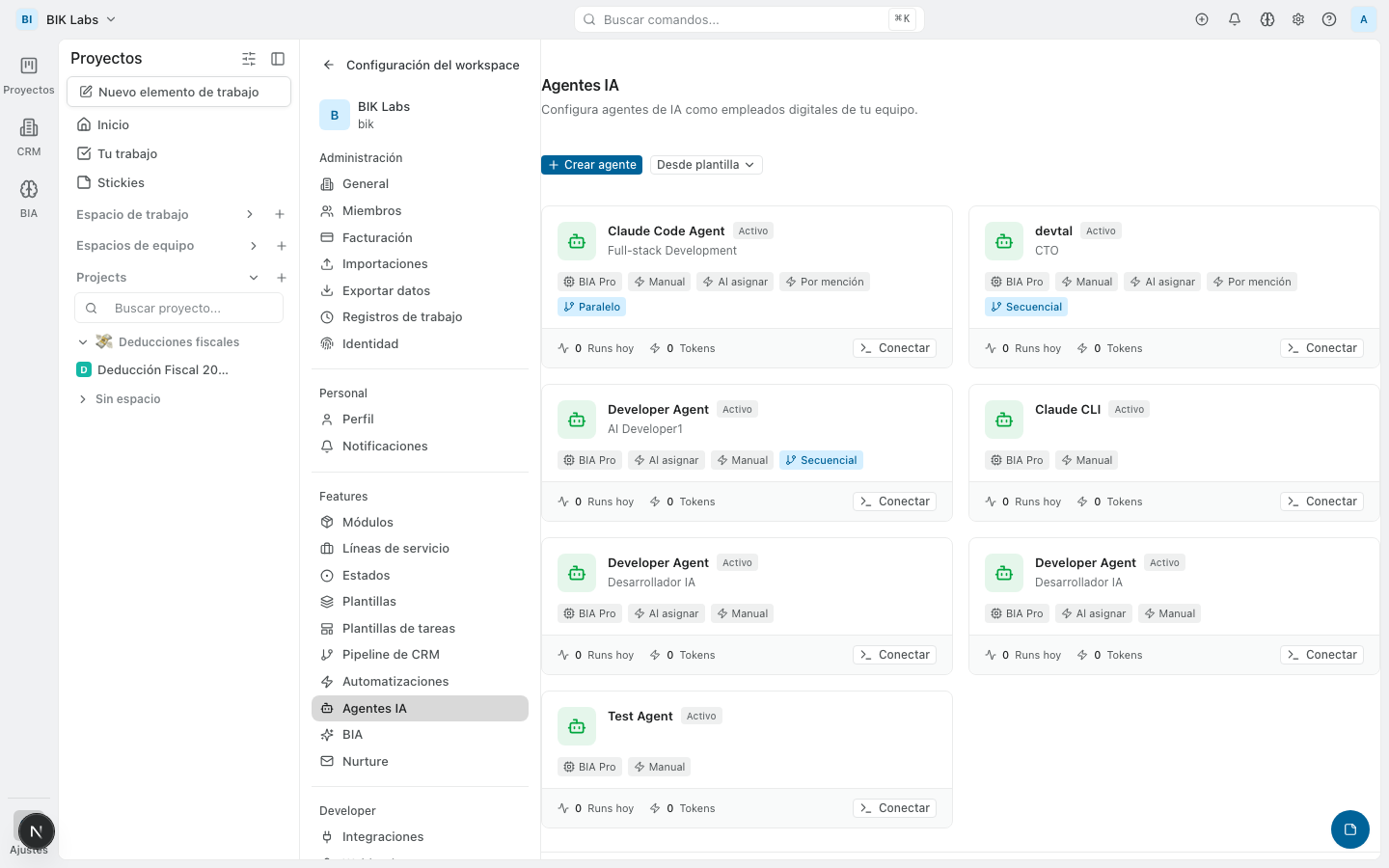This screenshot has width=1389, height=868.
Task: Click the notifications bell icon
Action: 1235,19
